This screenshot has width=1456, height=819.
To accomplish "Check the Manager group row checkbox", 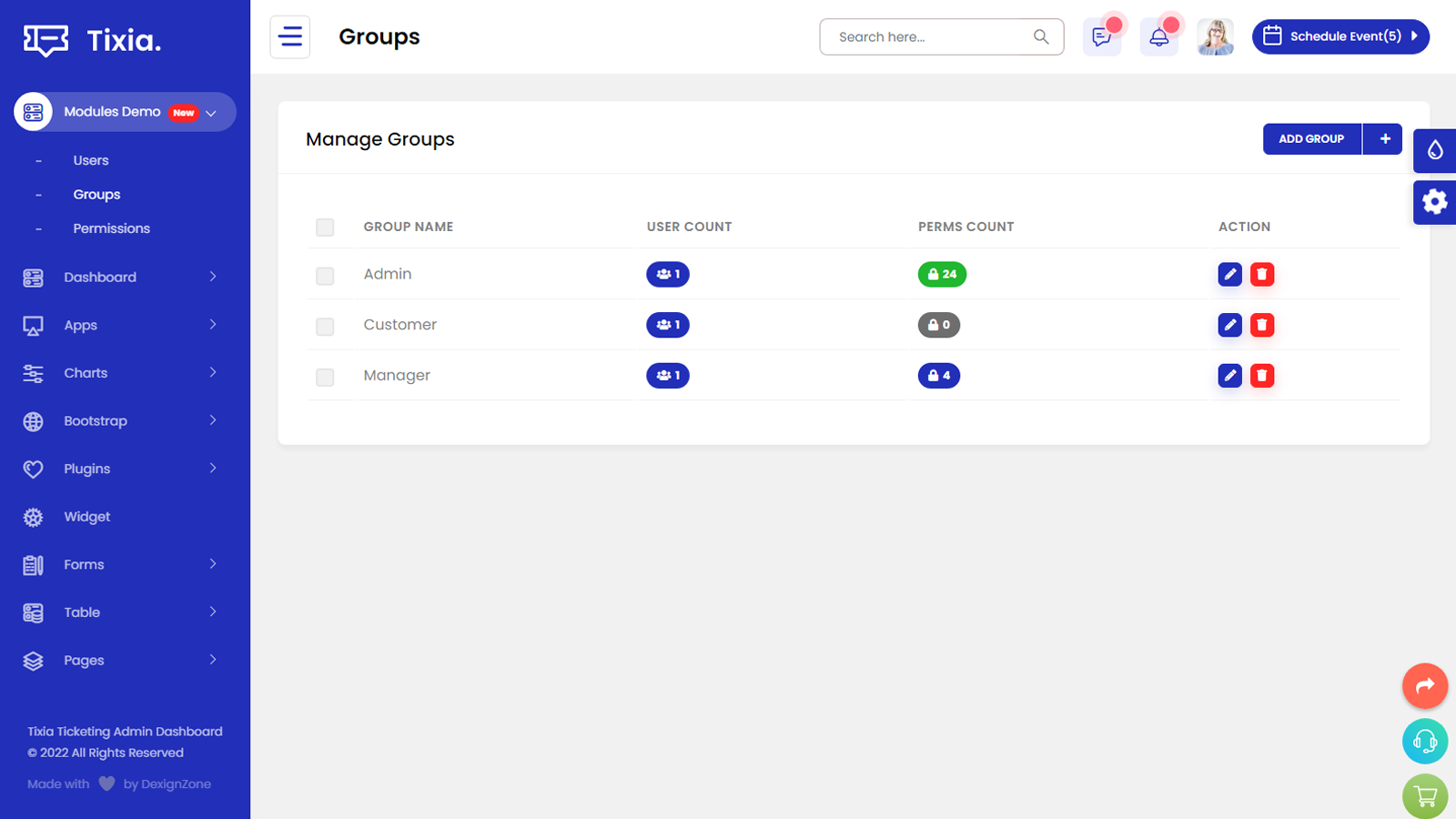I will (325, 377).
